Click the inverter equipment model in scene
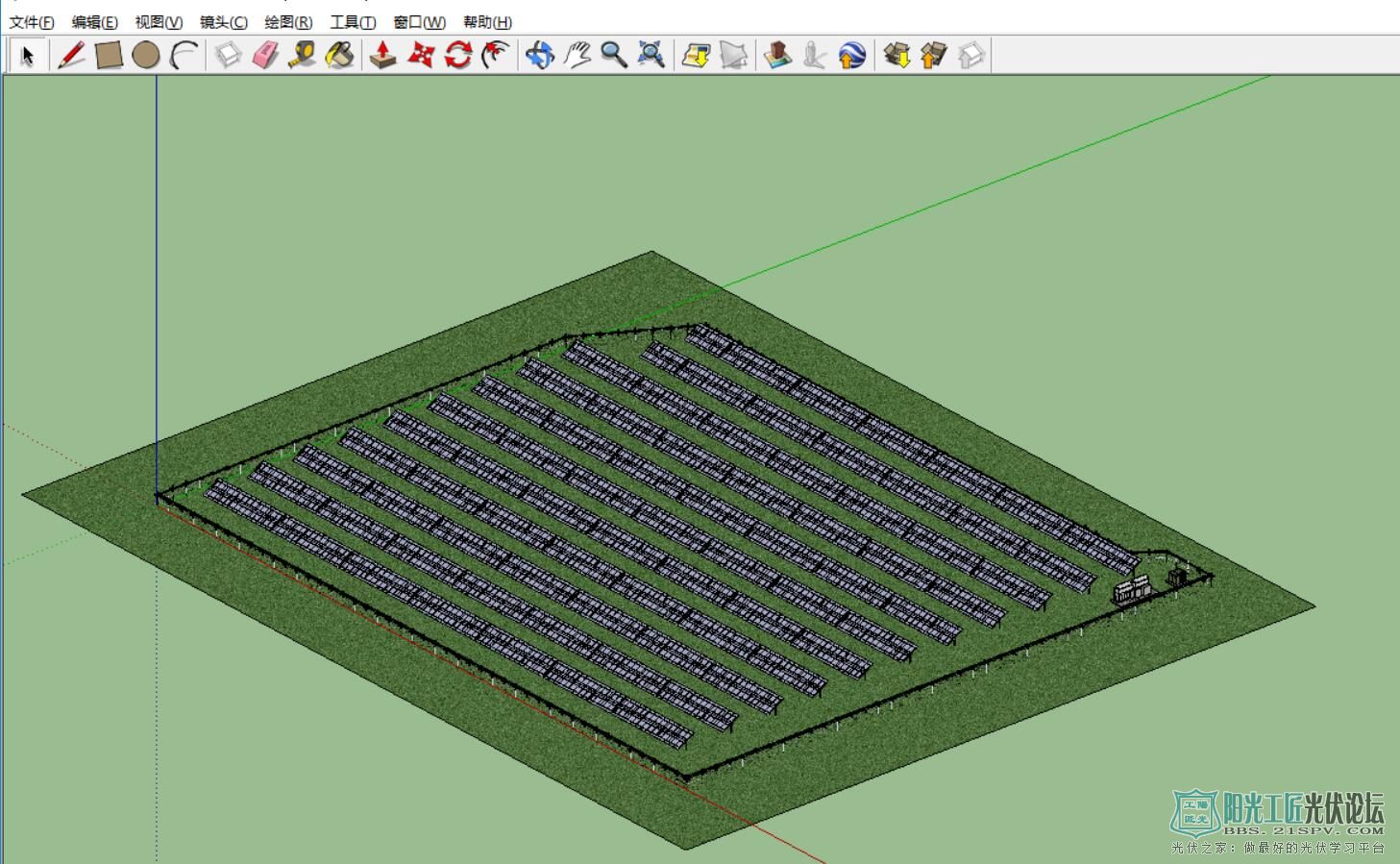This screenshot has height=864, width=1400. 1132,589
